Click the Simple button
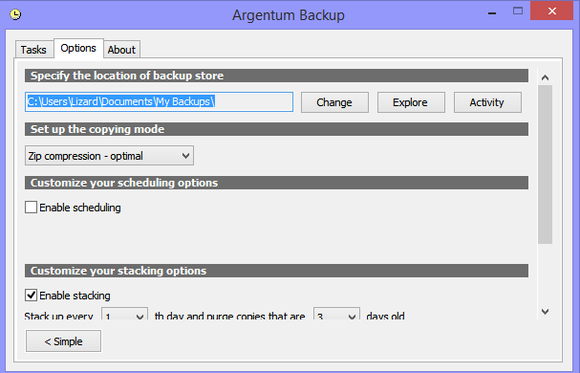This screenshot has height=373, width=580. pos(63,341)
